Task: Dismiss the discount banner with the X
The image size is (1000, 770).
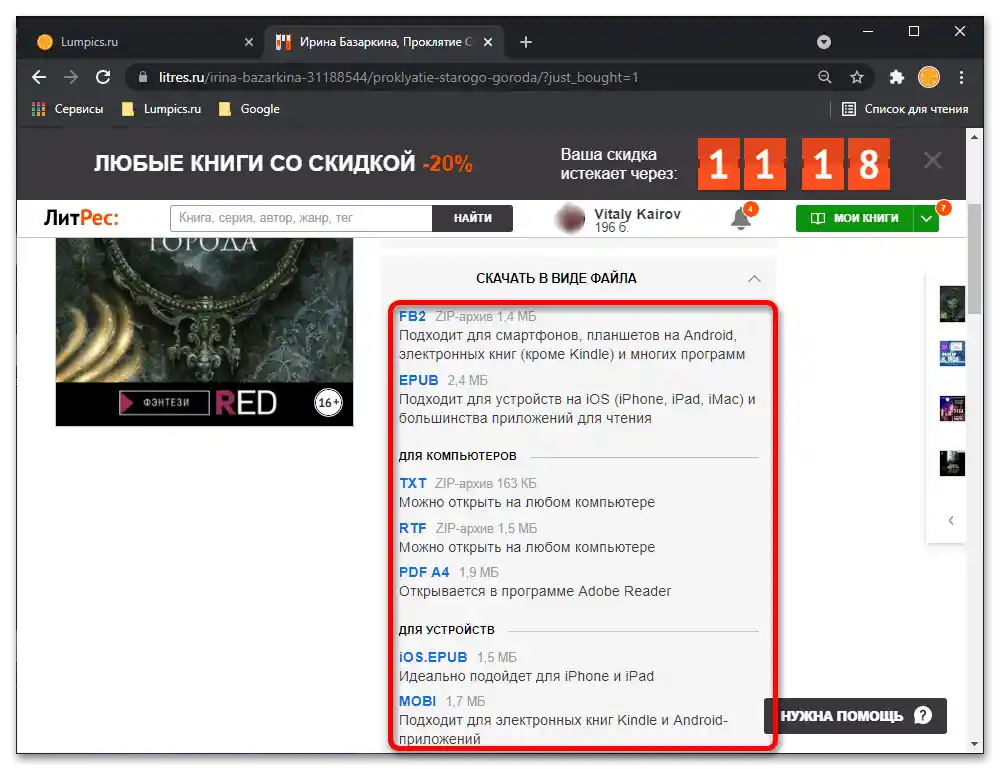Action: pyautogui.click(x=933, y=160)
